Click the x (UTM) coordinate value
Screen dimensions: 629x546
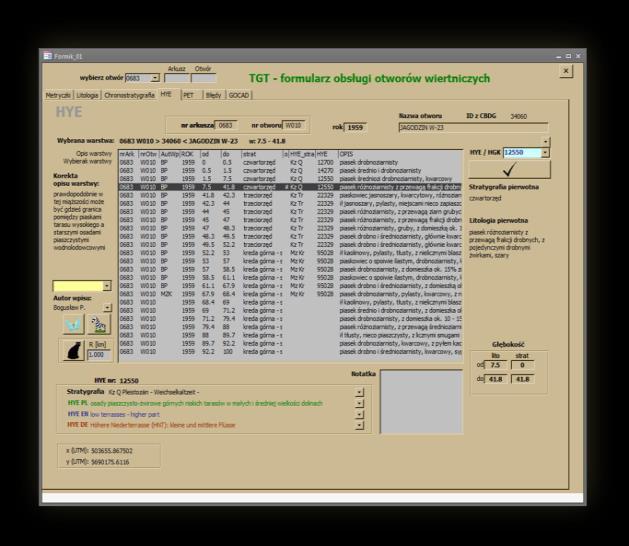coord(112,451)
